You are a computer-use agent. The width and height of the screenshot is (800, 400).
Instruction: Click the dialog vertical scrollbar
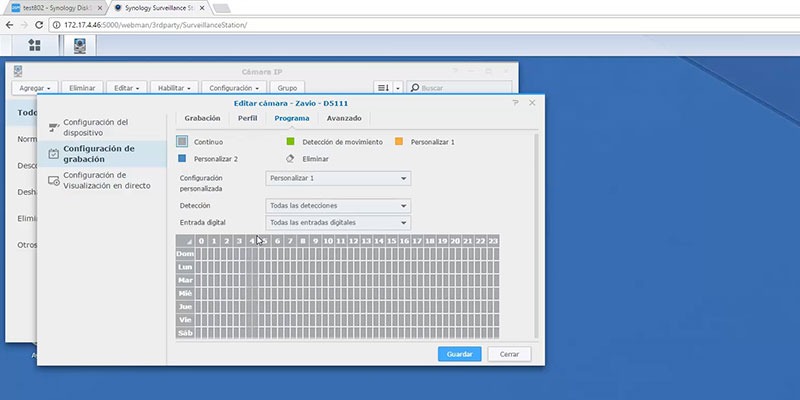pyautogui.click(x=535, y=236)
